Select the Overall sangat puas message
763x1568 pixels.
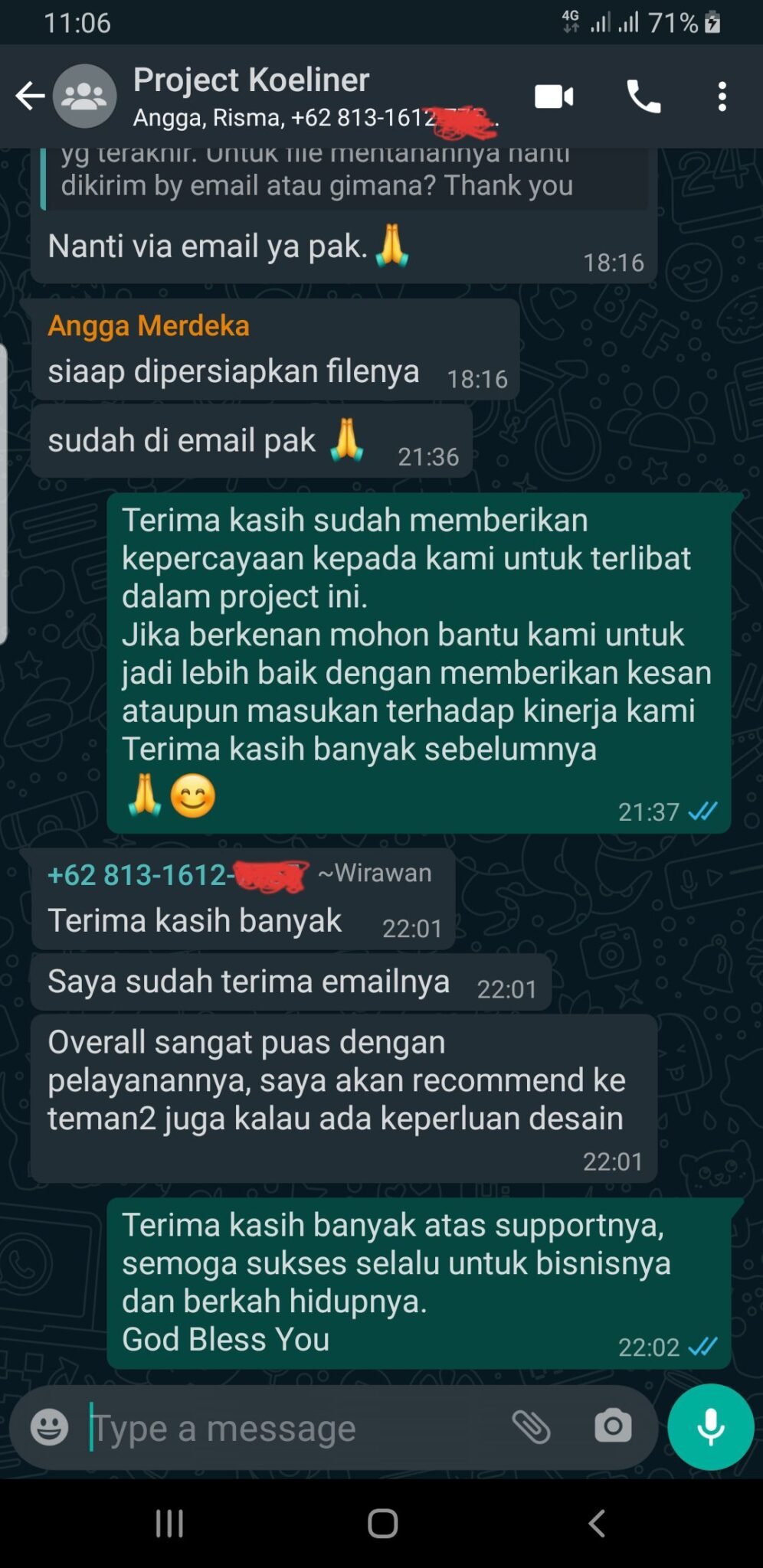344,1098
